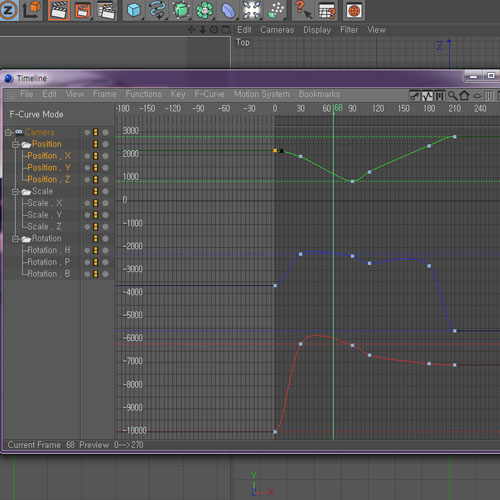Click the Timeline magnifier zoom icon
Viewport: 500px width, 500px height.
click(452, 96)
